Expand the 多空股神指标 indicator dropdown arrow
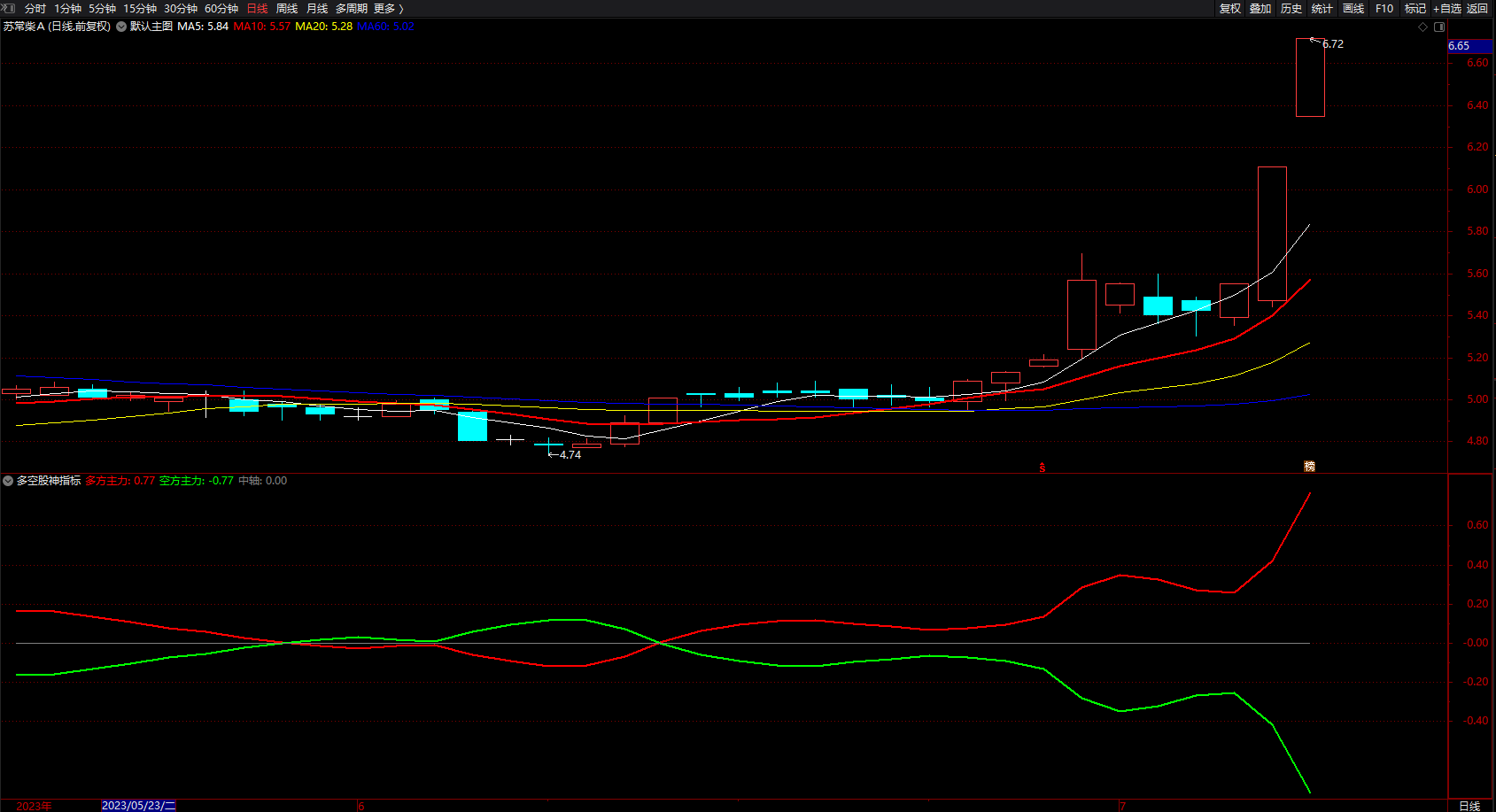 [x=8, y=481]
